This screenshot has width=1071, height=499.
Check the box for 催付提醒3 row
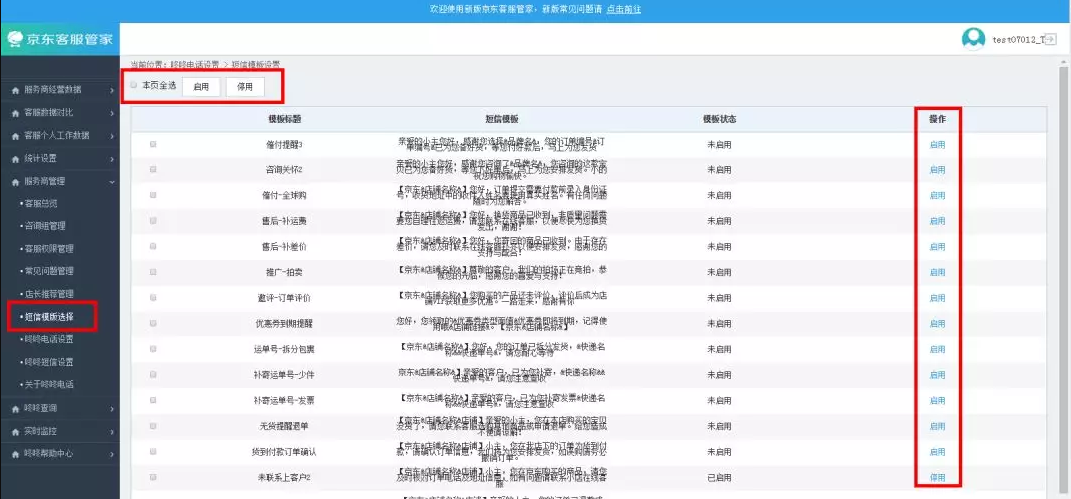pos(153,144)
